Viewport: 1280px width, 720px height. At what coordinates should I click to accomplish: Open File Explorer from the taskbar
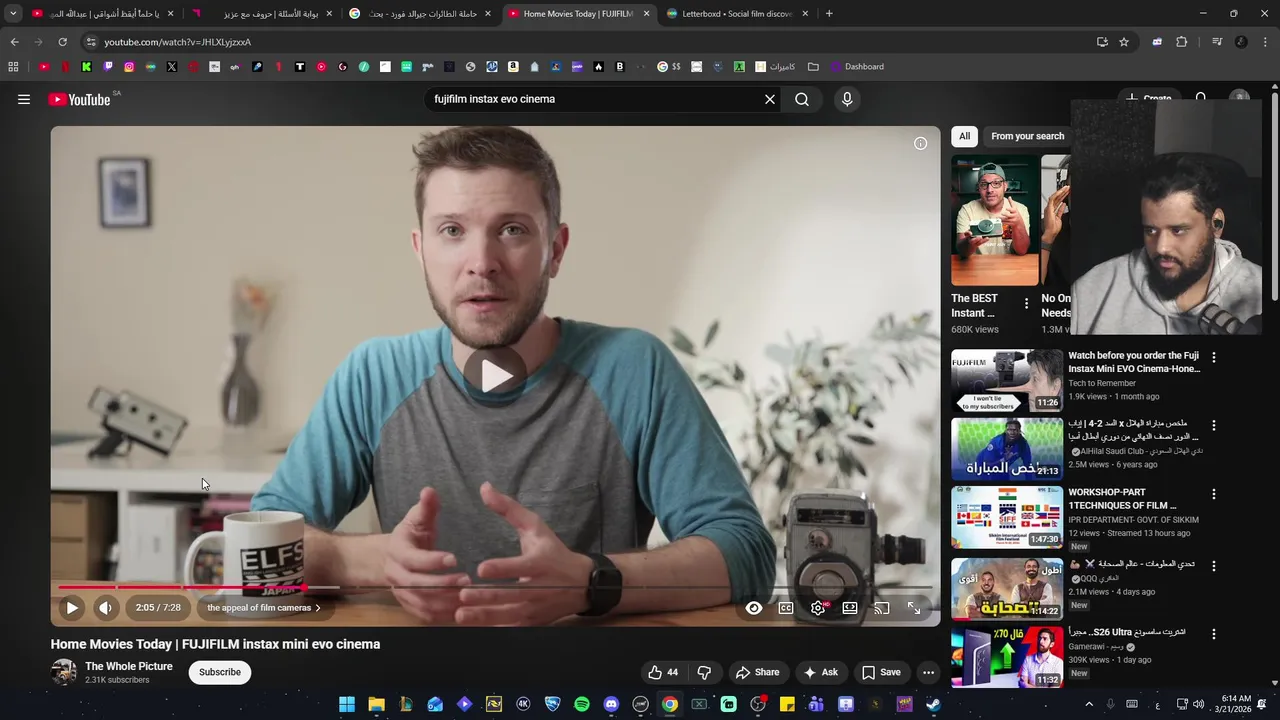376,704
